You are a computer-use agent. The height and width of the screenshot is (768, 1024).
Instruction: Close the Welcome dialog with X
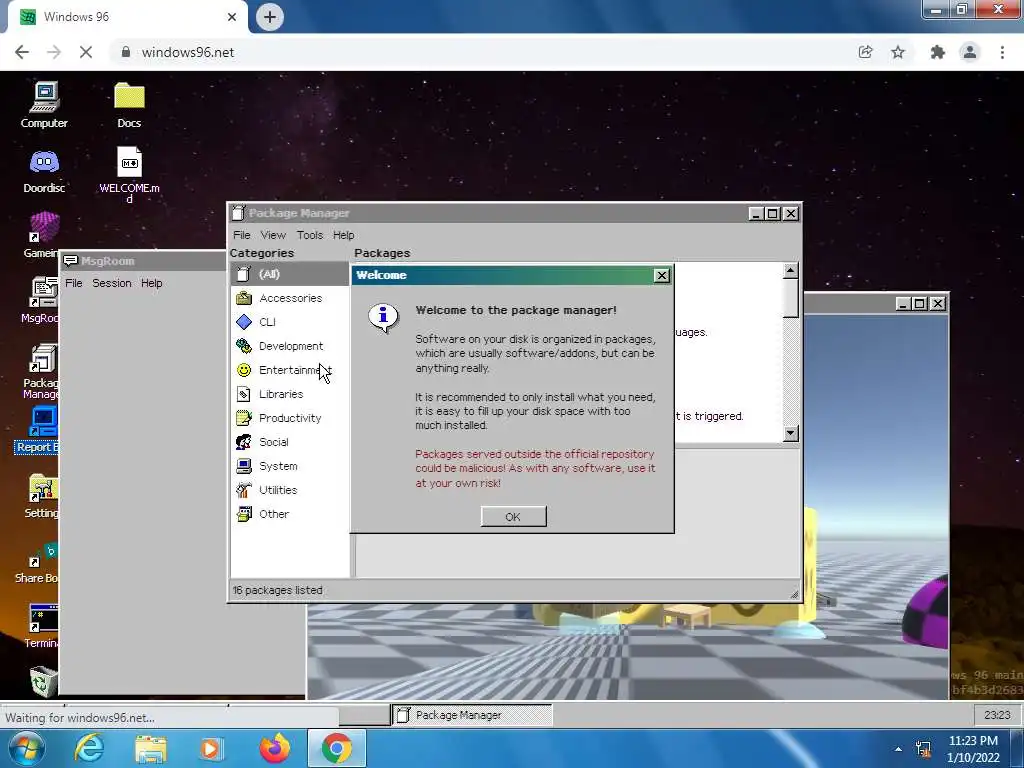pyautogui.click(x=662, y=276)
